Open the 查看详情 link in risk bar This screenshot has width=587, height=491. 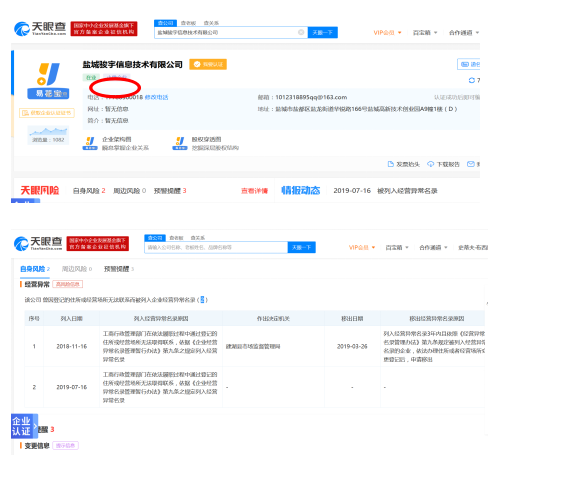[x=254, y=191]
